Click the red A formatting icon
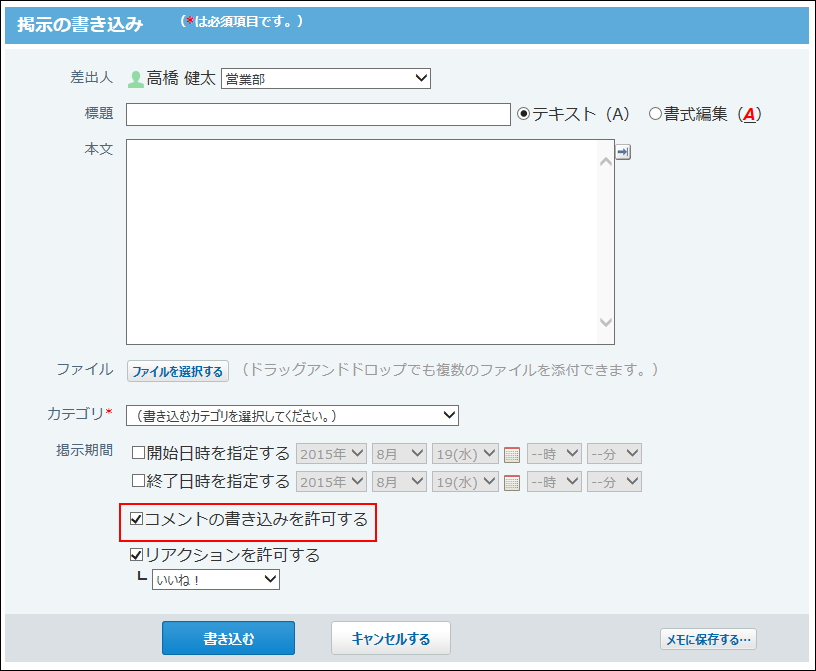This screenshot has height=671, width=816. coord(749,114)
